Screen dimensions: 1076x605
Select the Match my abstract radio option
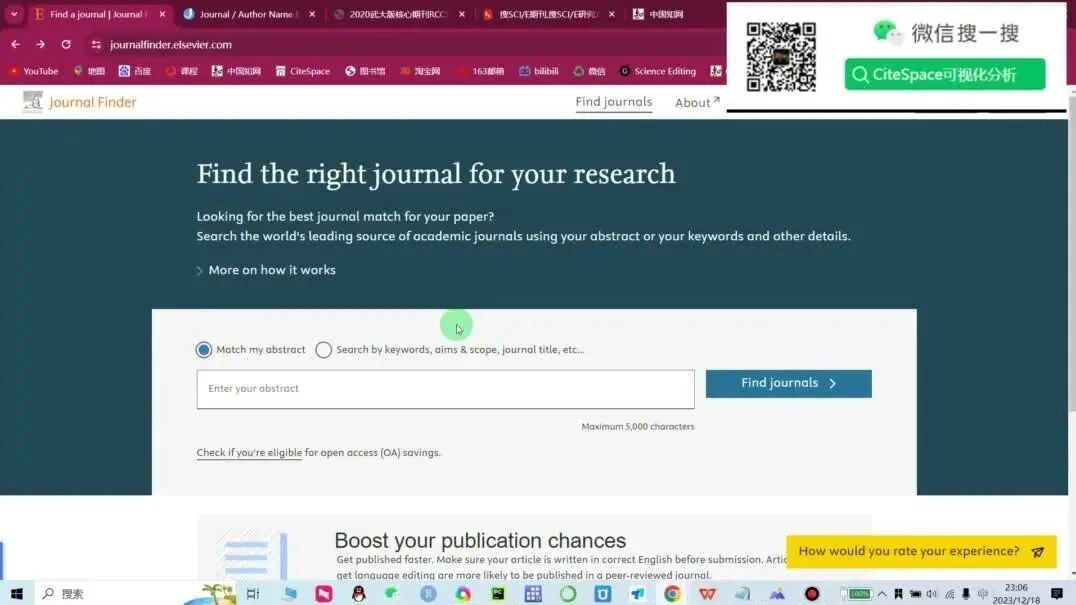[x=204, y=350]
